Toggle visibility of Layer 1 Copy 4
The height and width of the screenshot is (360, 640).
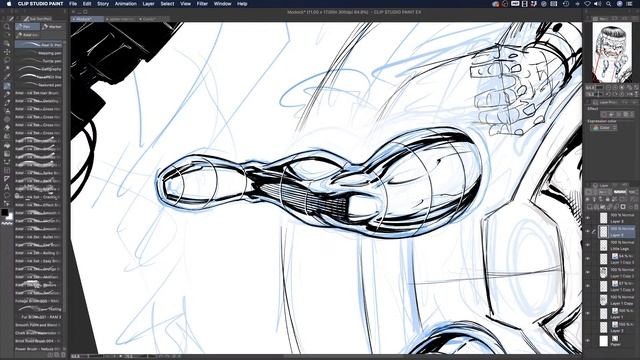pyautogui.click(x=588, y=286)
